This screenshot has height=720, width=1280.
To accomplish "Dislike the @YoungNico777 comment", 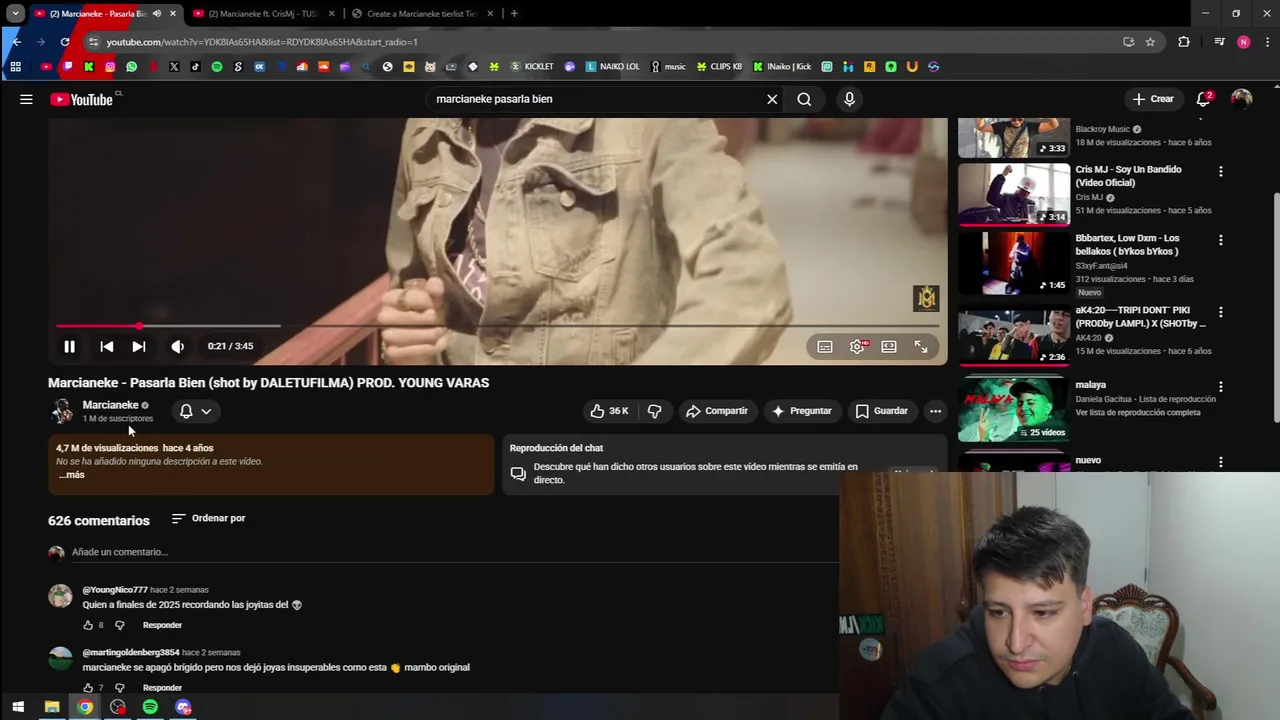I will [x=119, y=625].
